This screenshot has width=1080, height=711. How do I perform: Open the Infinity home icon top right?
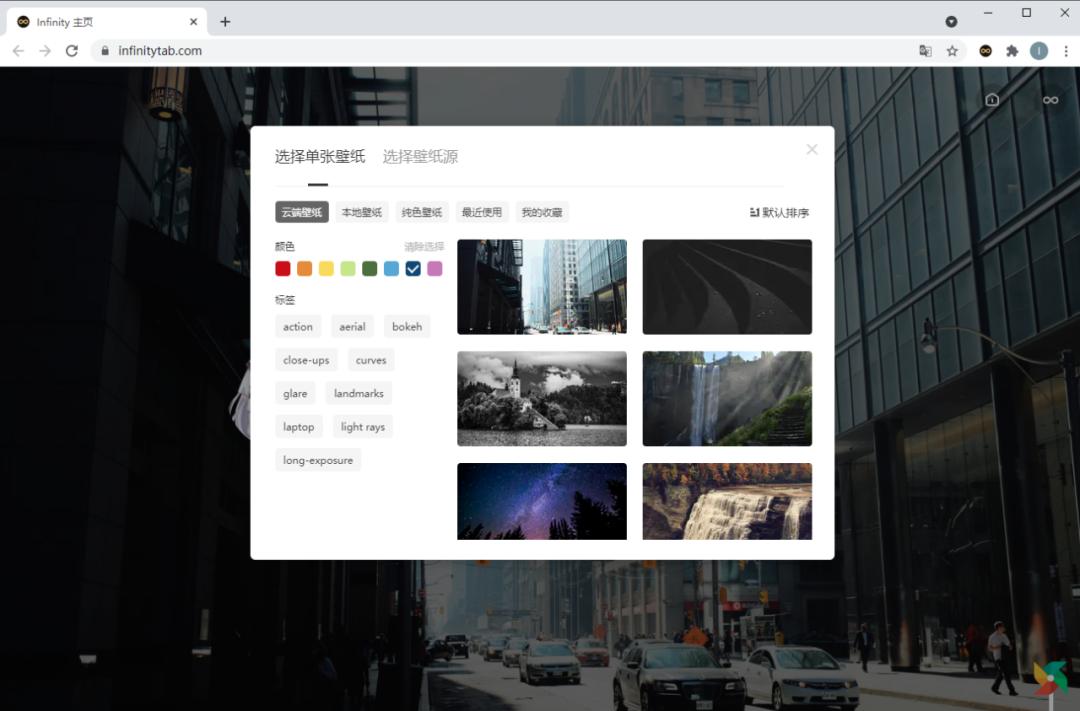991,99
